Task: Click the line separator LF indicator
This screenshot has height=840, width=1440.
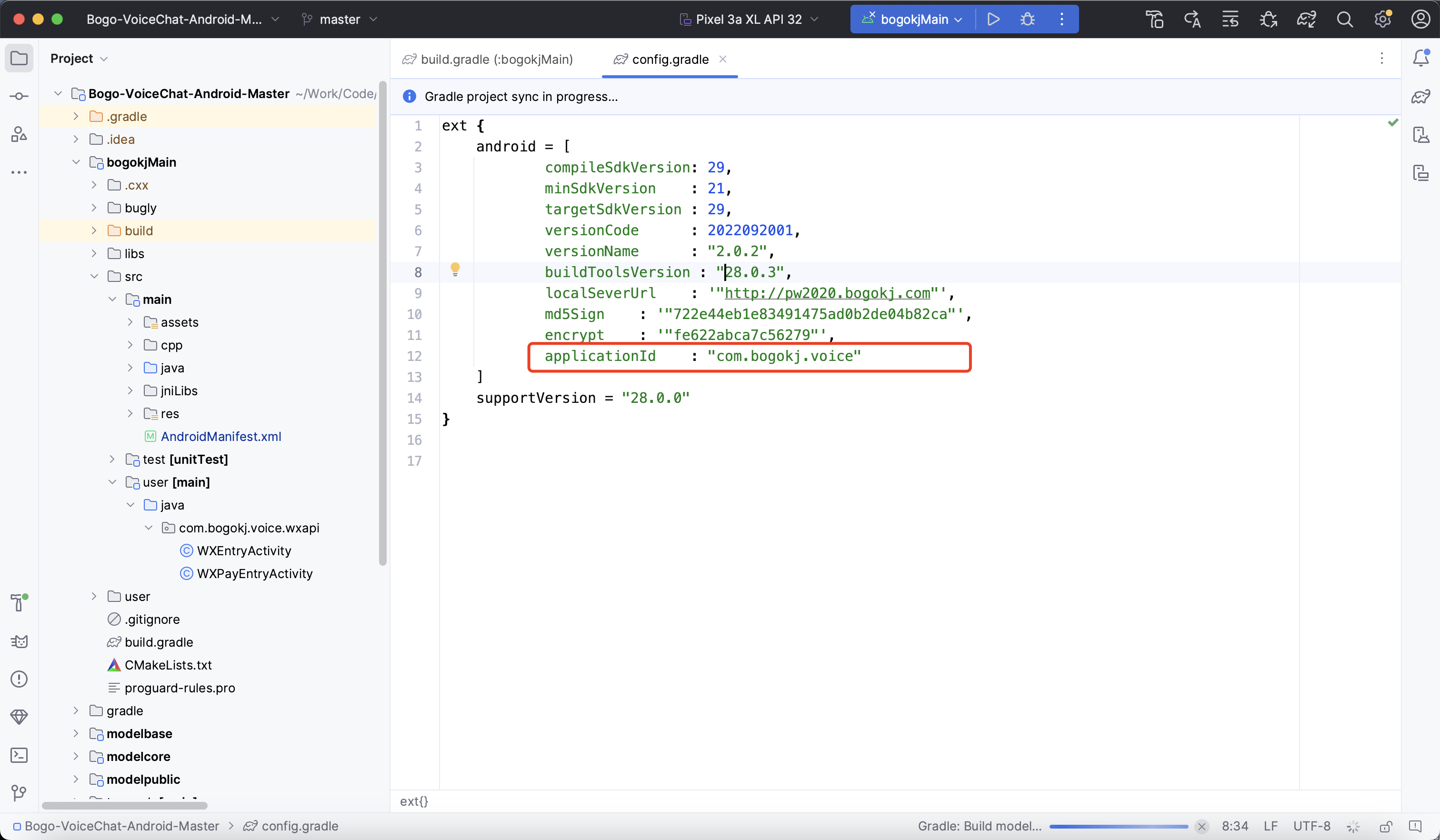Action: (1270, 826)
